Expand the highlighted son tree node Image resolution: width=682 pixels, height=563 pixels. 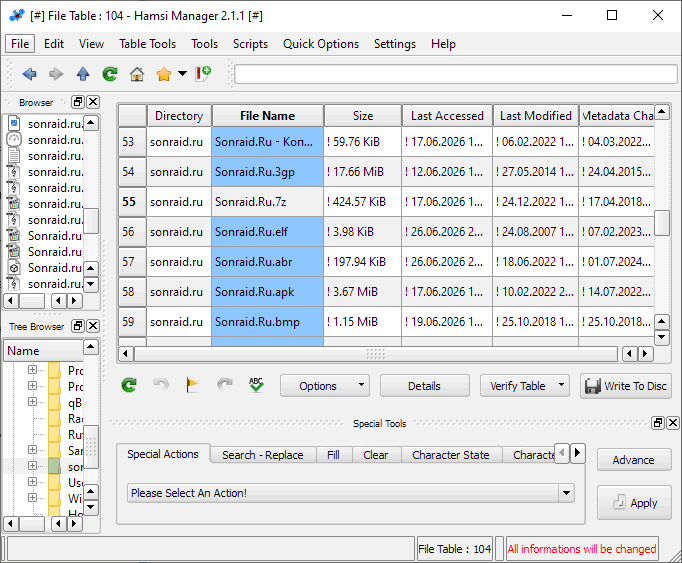coord(32,466)
